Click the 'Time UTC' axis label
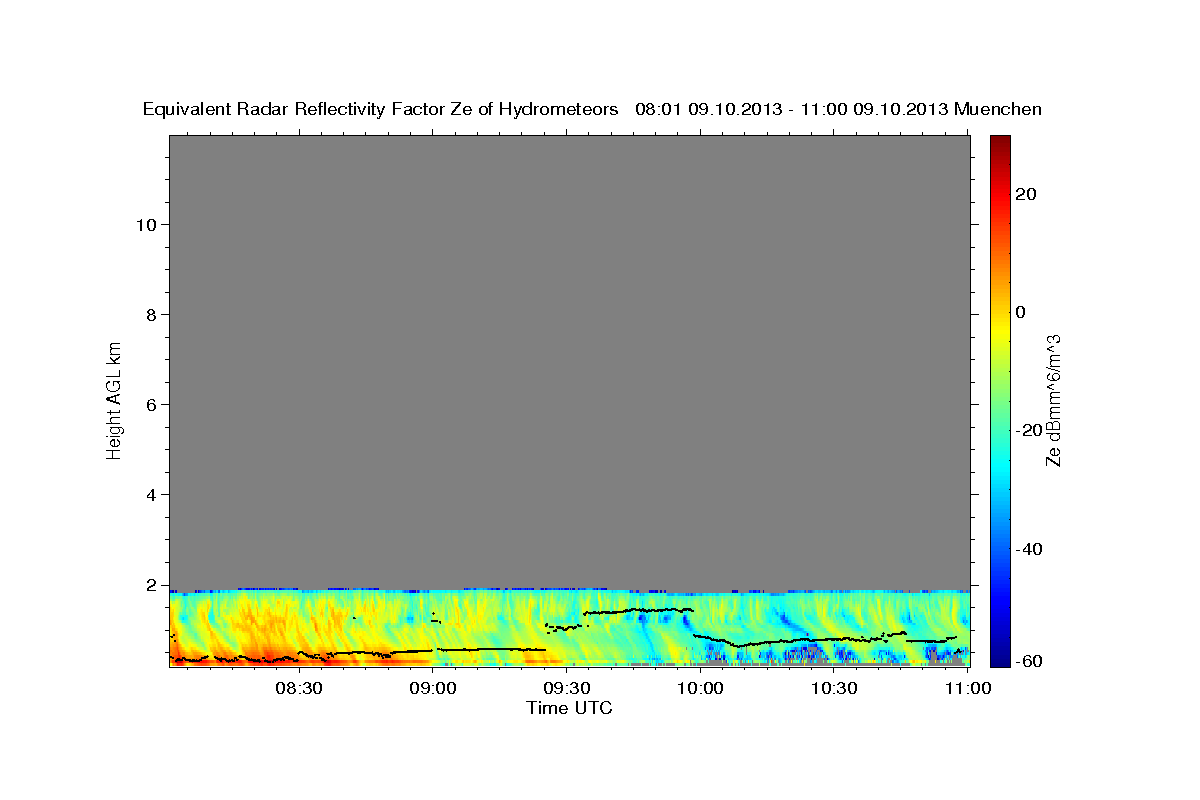This screenshot has height=800, width=1200. pos(569,708)
